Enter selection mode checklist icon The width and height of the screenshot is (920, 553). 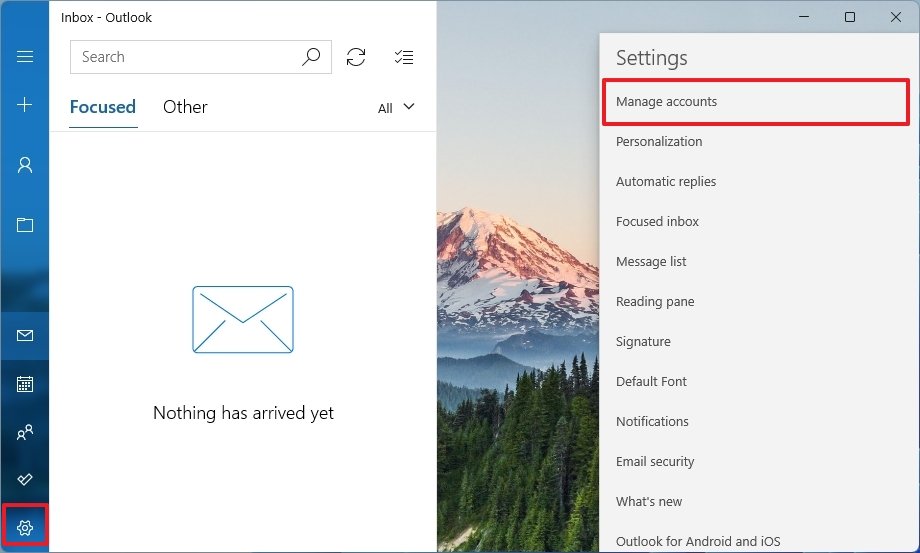[404, 57]
